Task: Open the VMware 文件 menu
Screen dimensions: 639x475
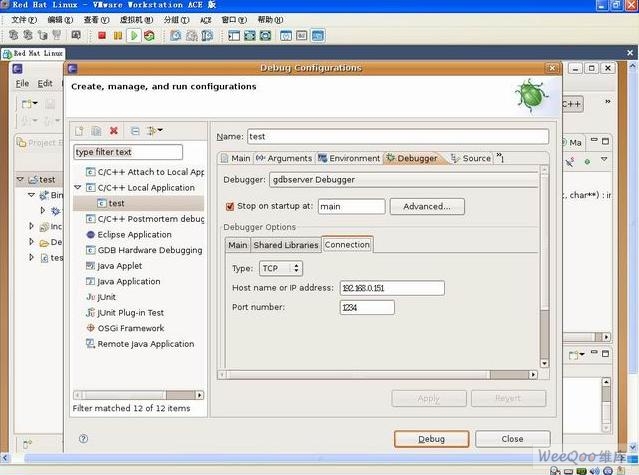Action: click(24, 20)
